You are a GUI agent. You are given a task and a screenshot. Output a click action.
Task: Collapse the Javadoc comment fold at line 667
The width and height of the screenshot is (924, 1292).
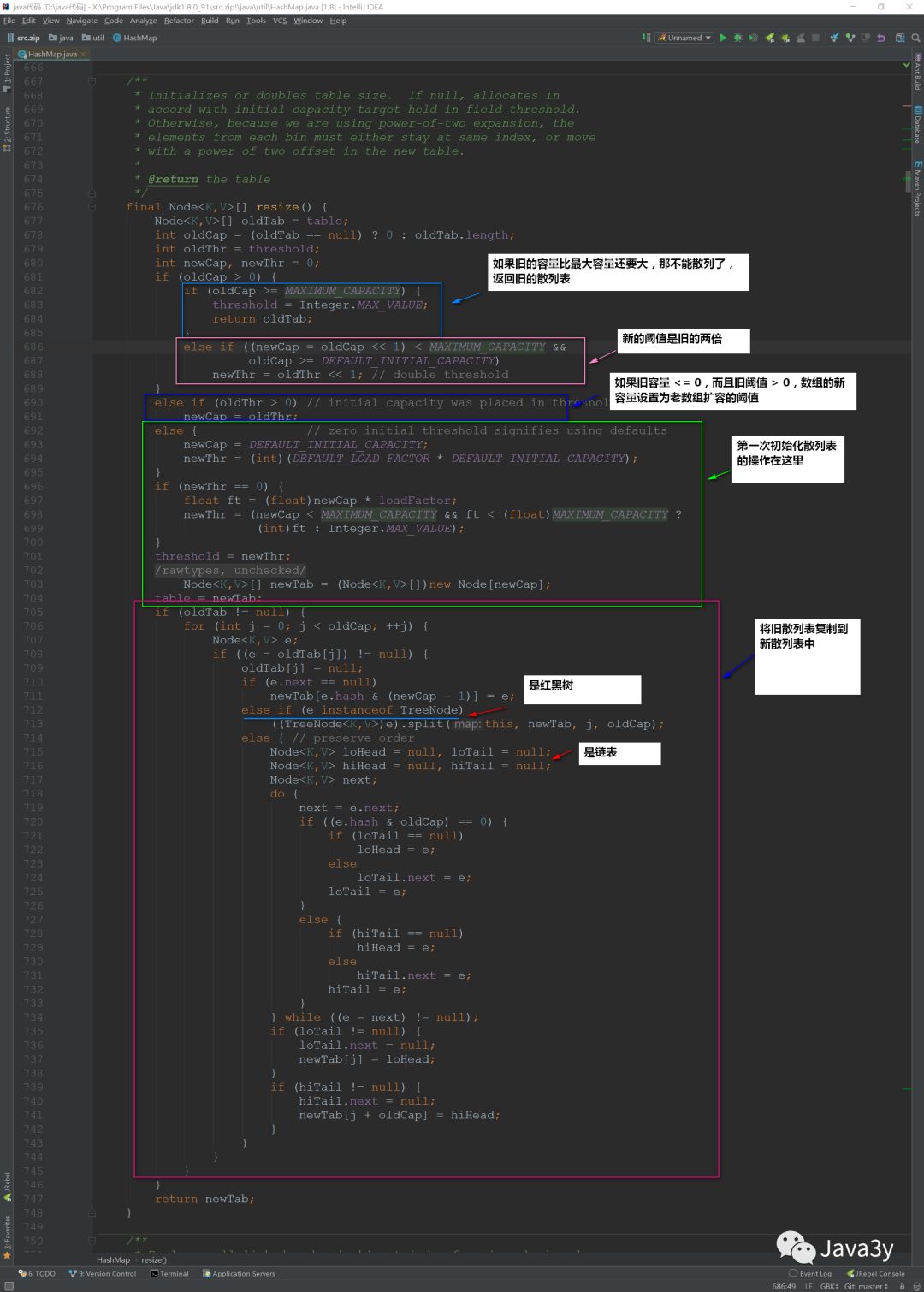click(x=92, y=81)
